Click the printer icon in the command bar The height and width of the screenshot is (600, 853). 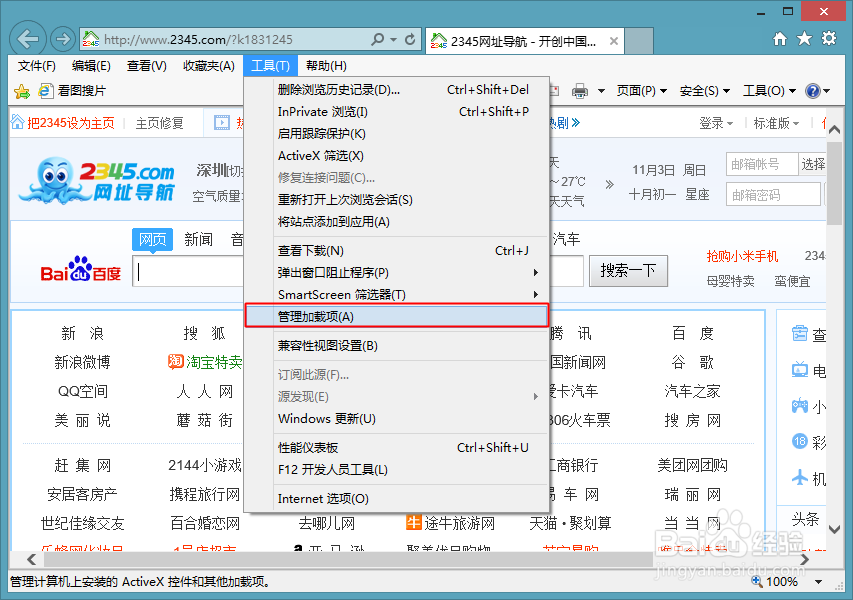(580, 91)
